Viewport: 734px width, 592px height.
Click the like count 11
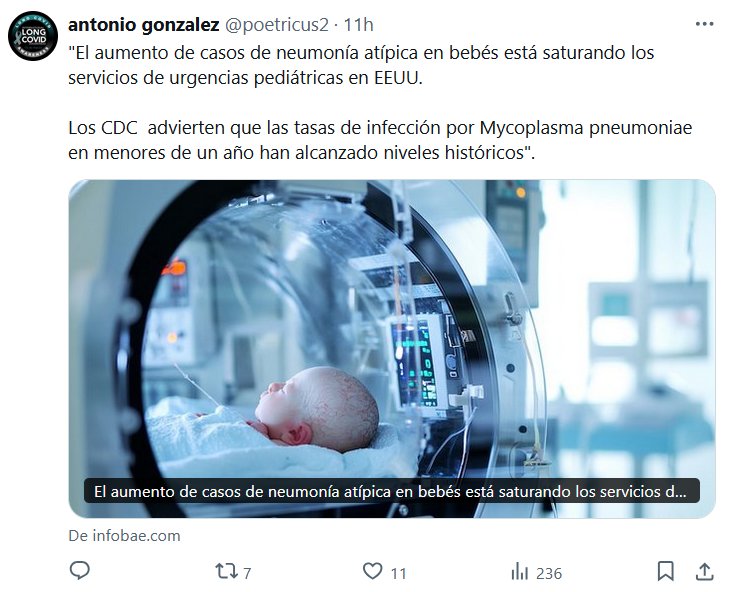point(398,573)
